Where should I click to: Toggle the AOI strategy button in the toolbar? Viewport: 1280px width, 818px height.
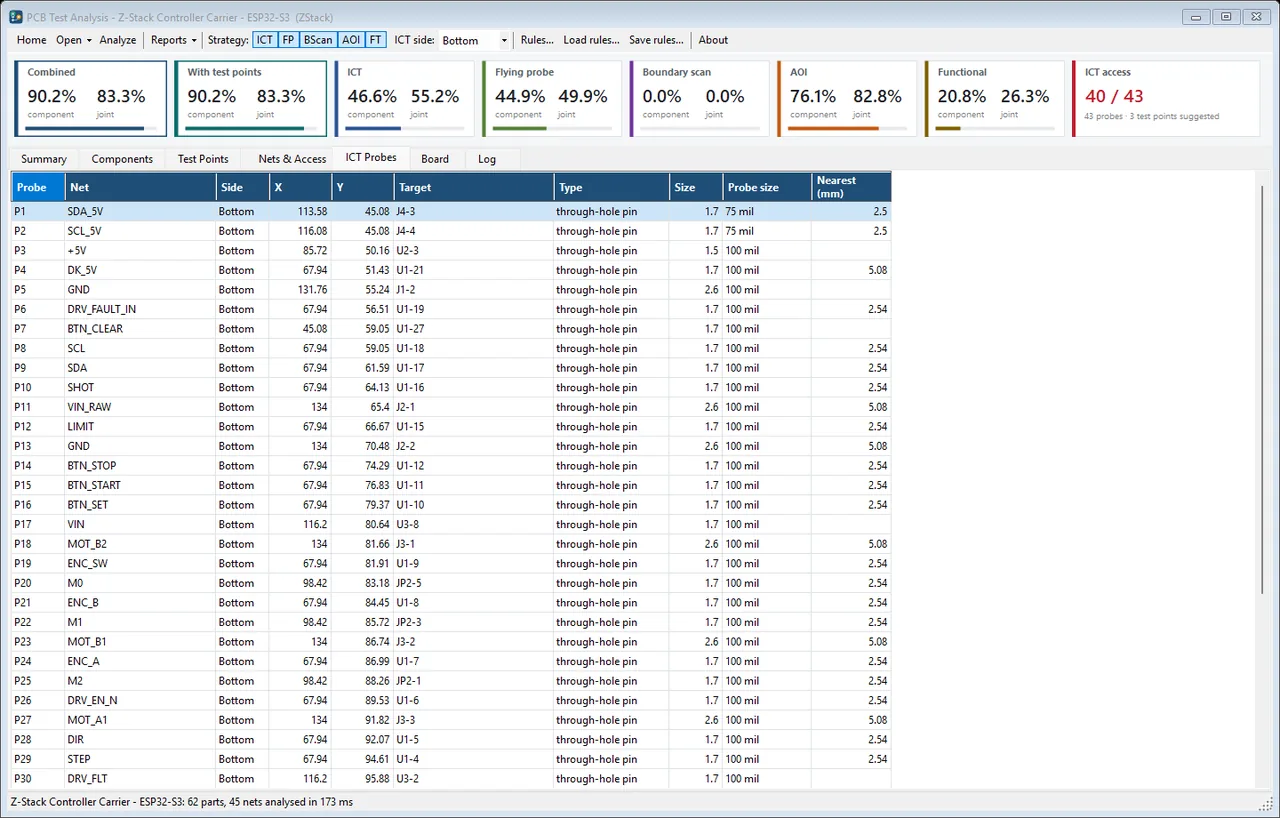(351, 40)
